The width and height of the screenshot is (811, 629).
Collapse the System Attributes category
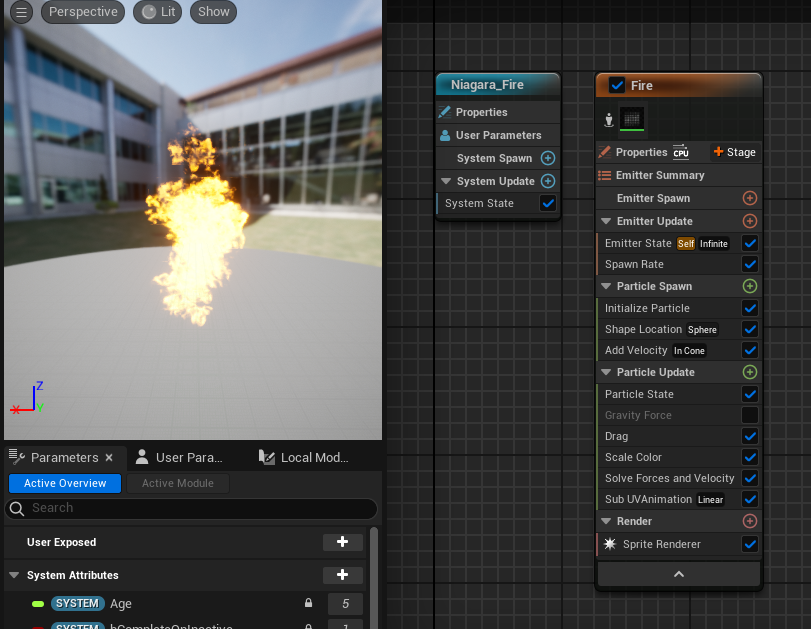(15, 575)
